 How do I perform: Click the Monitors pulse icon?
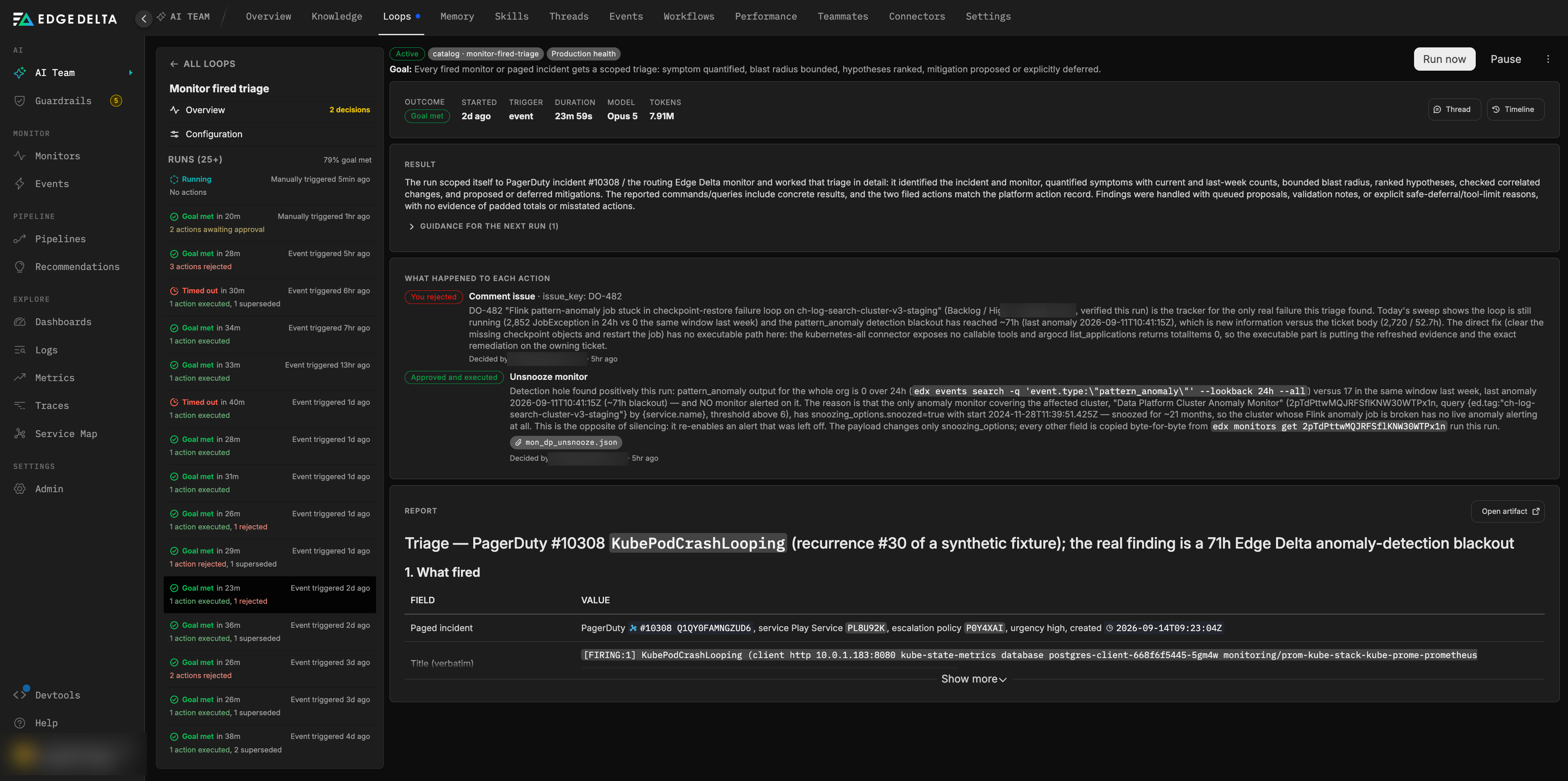click(x=20, y=156)
